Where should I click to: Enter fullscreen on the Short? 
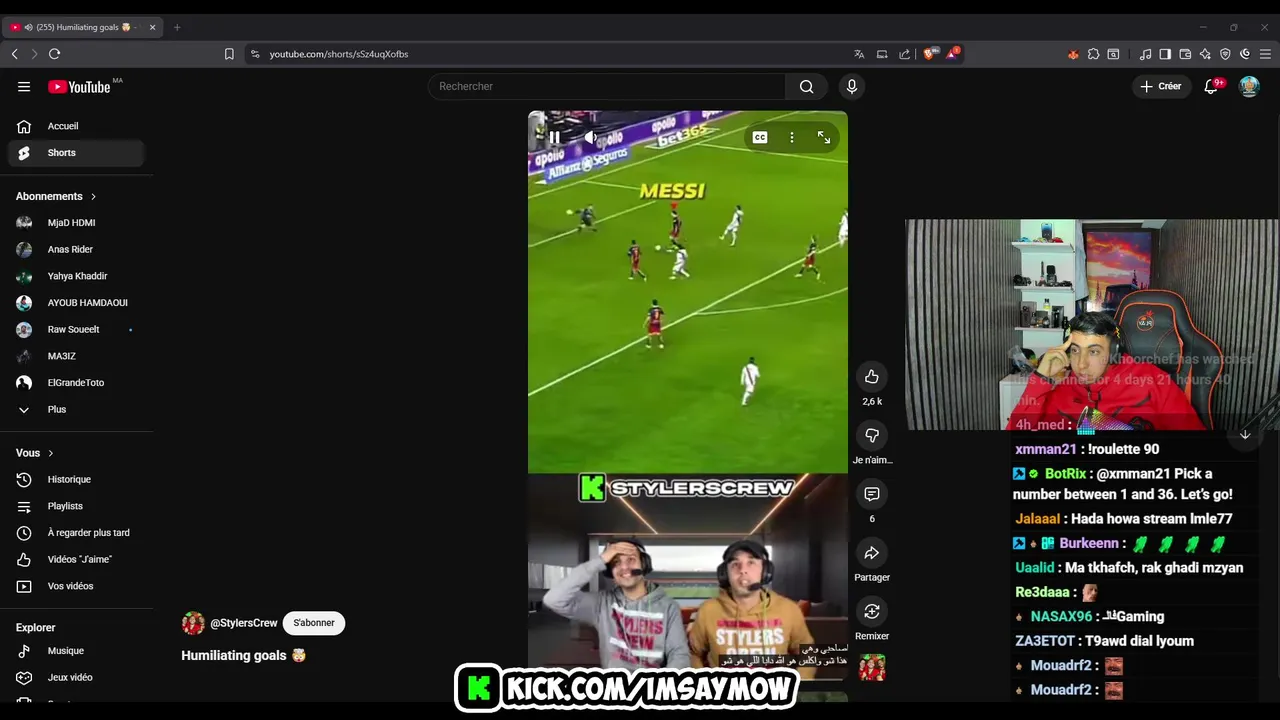[824, 137]
